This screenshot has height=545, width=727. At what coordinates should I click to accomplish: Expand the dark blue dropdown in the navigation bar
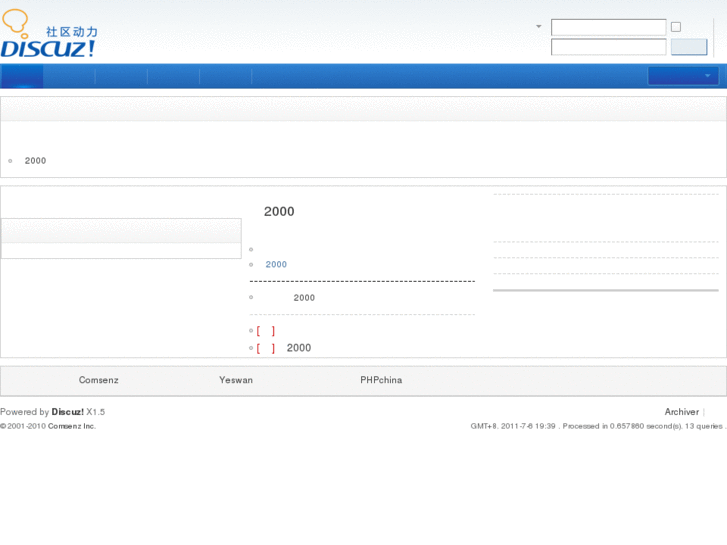click(x=683, y=76)
